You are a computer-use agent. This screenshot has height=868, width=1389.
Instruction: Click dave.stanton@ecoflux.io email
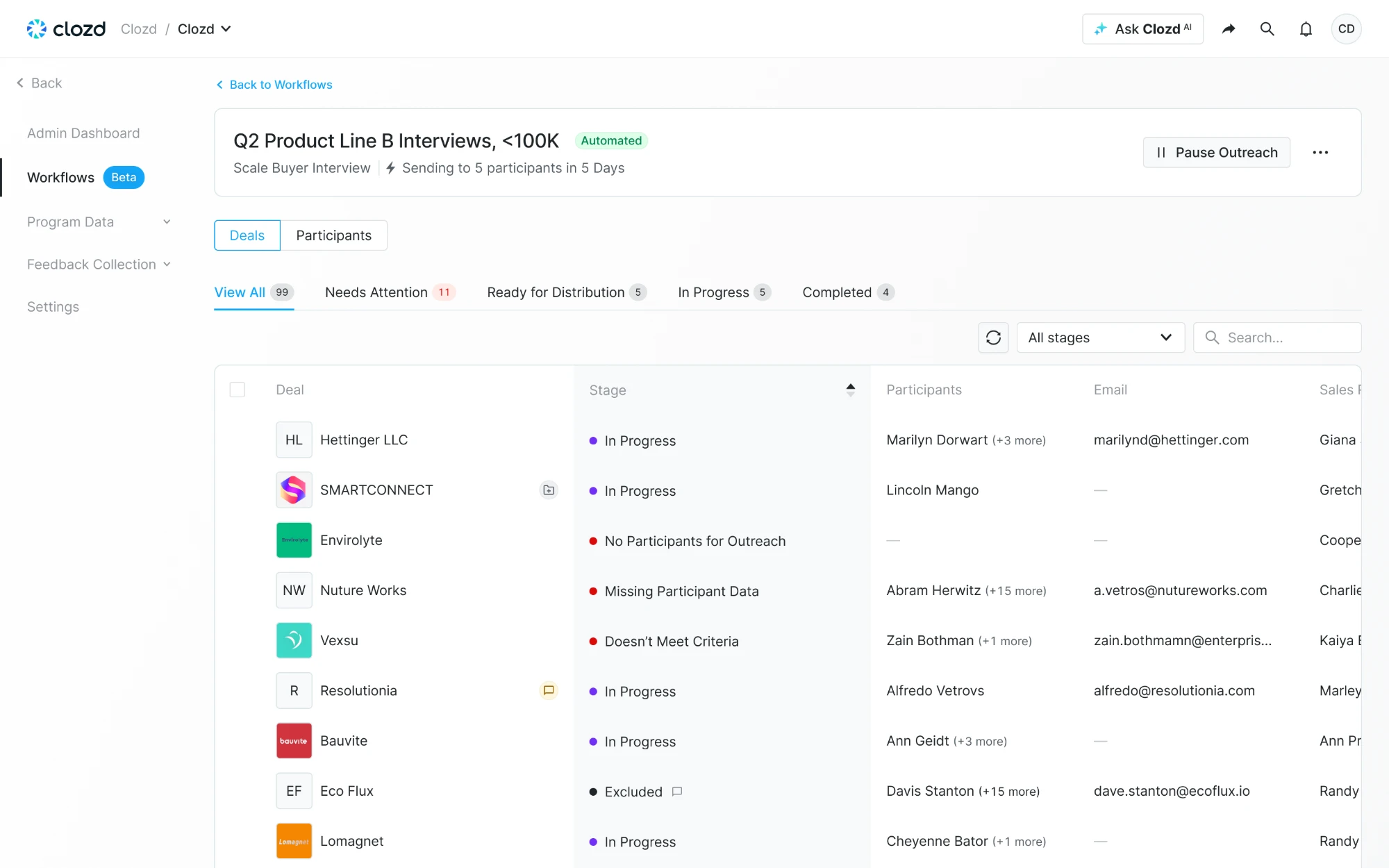click(1172, 791)
